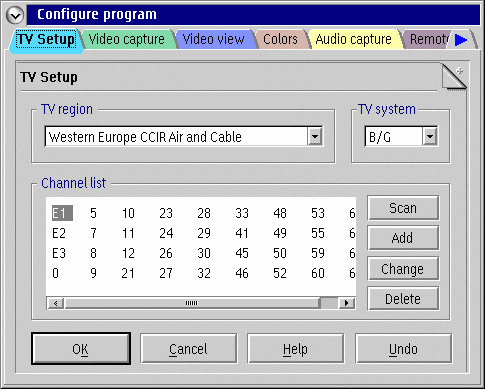Select channel 30 in the list

click(204, 253)
